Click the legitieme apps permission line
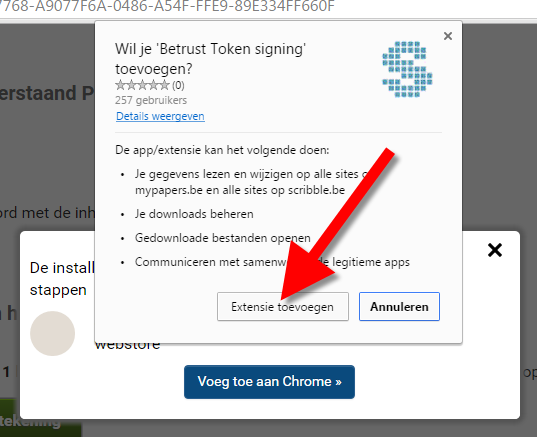 (x=272, y=262)
